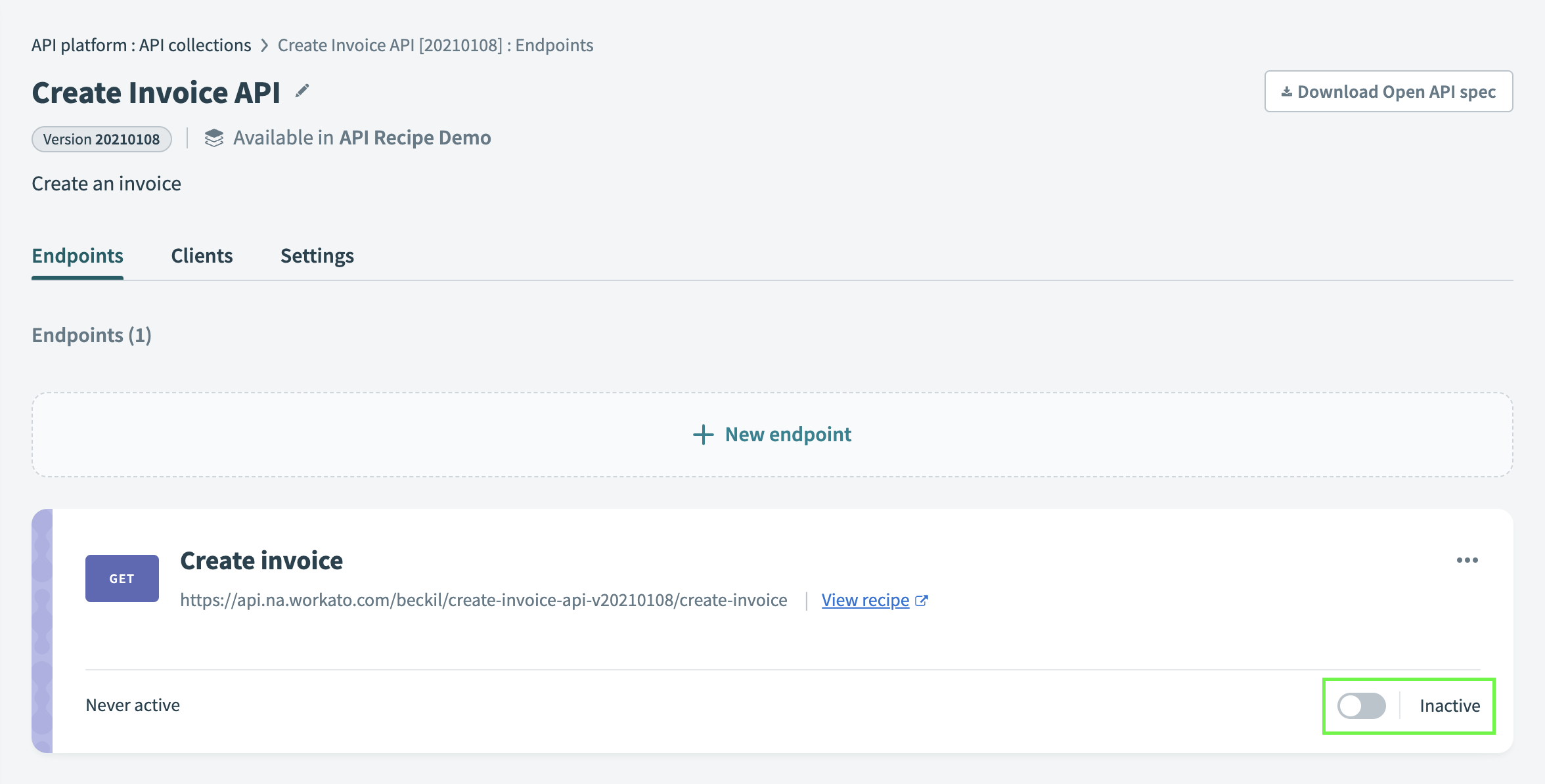Click the pencil icon to rename Create Invoice API
The width and height of the screenshot is (1545, 784).
[302, 91]
